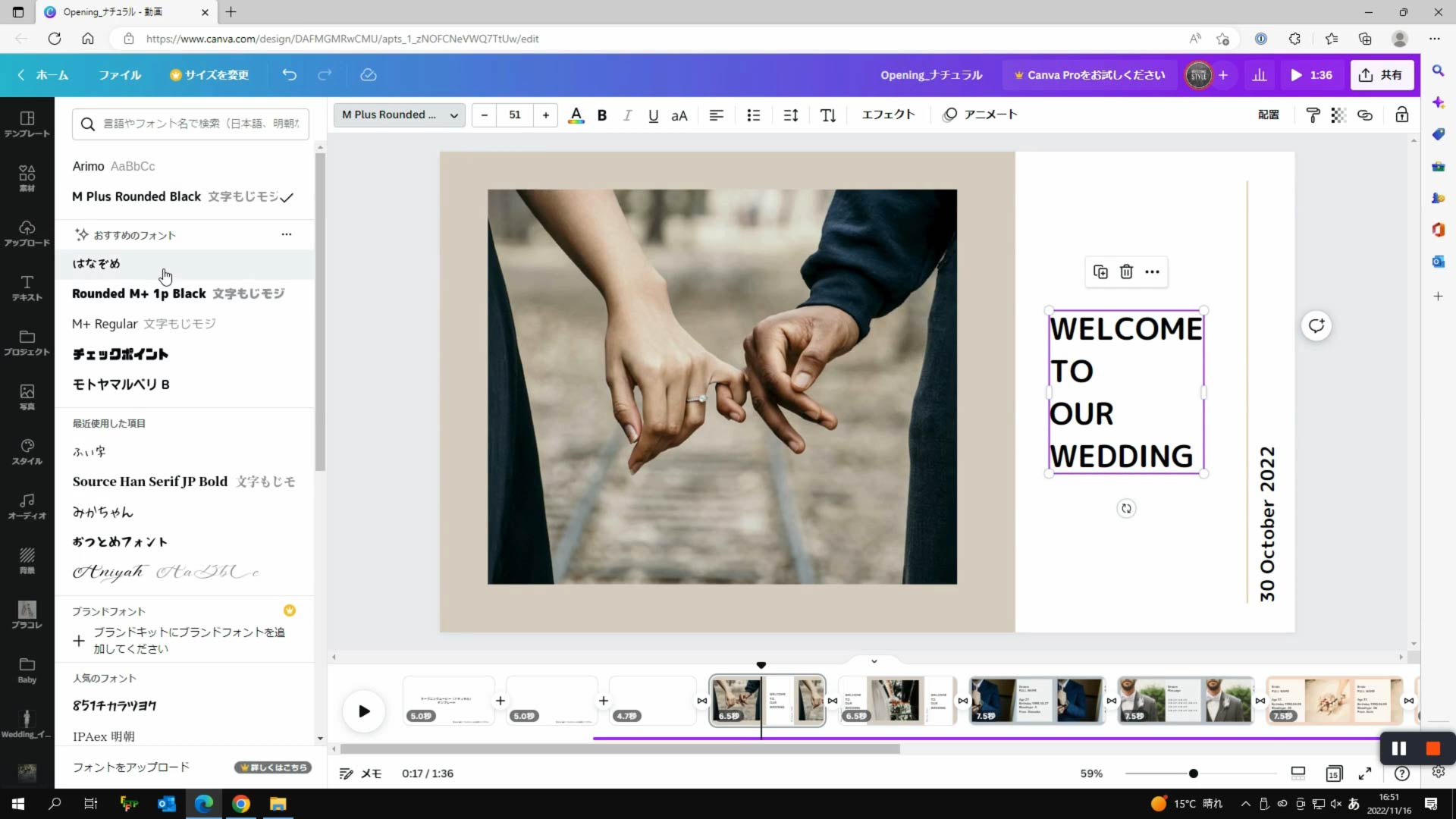
Task: Delete selected element with trash icon
Action: (x=1126, y=271)
